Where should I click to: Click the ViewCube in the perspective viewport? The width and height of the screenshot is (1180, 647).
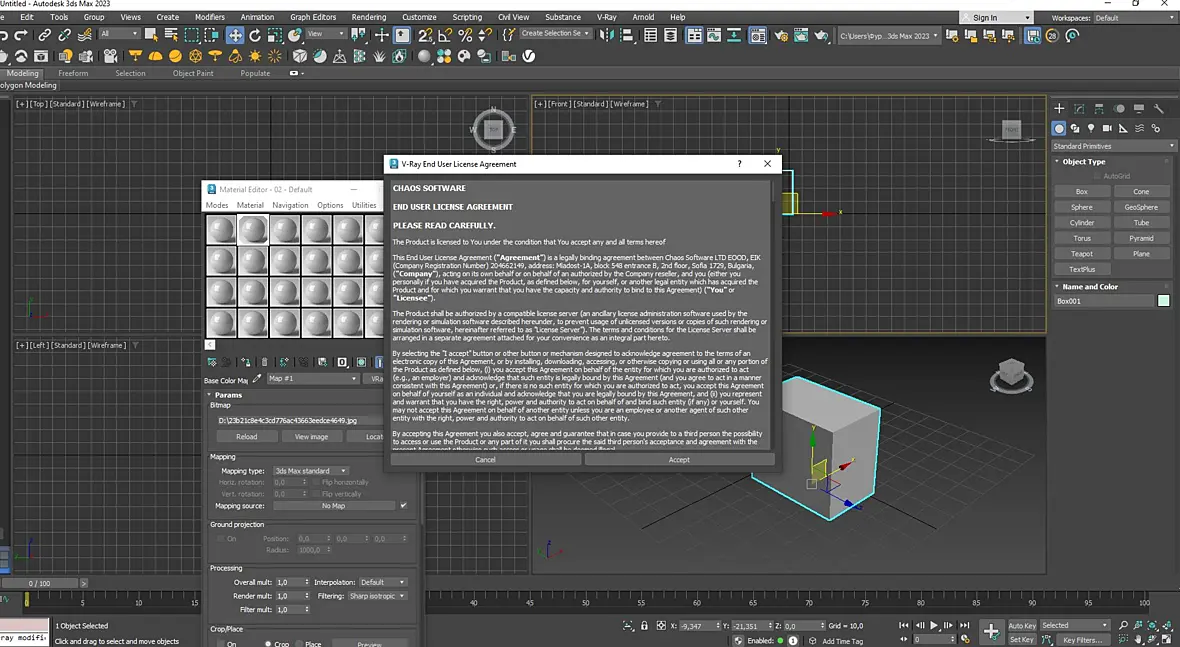click(x=1011, y=374)
